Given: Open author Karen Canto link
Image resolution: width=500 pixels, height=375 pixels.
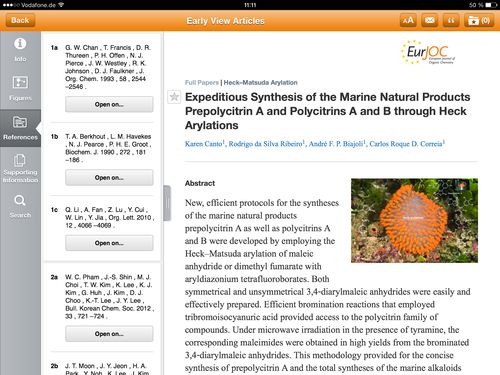Looking at the screenshot, I should tap(204, 144).
